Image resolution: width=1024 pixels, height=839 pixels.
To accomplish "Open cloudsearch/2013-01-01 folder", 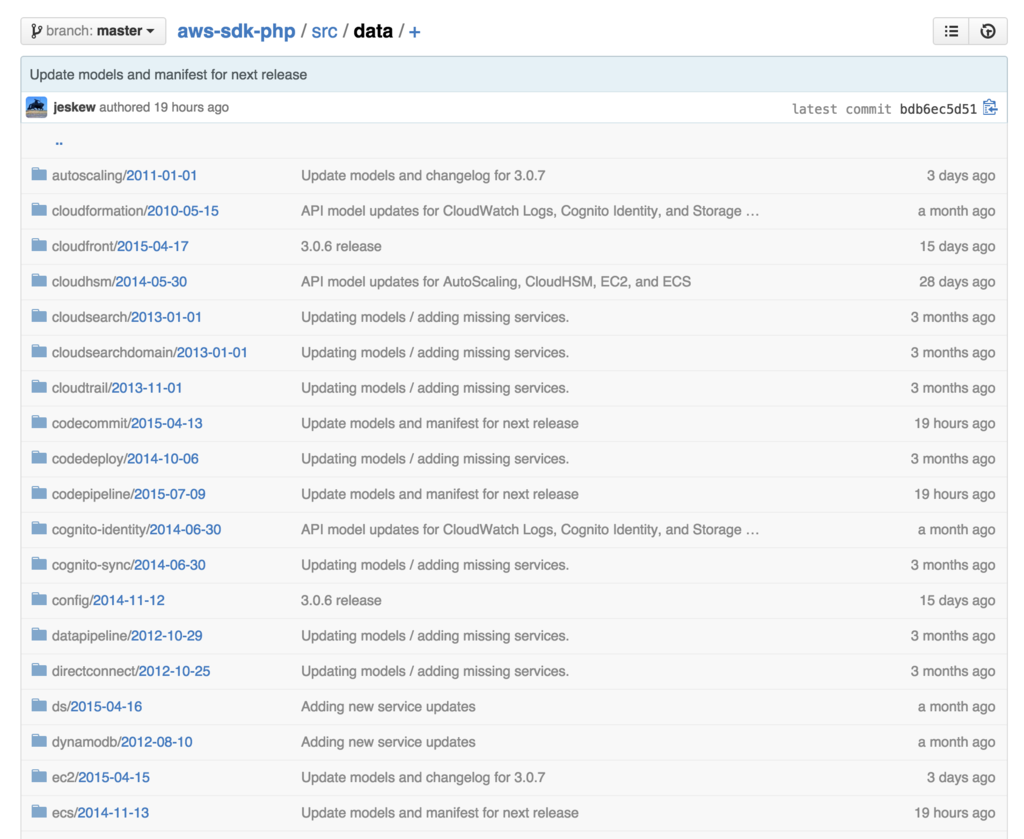I will tap(127, 317).
